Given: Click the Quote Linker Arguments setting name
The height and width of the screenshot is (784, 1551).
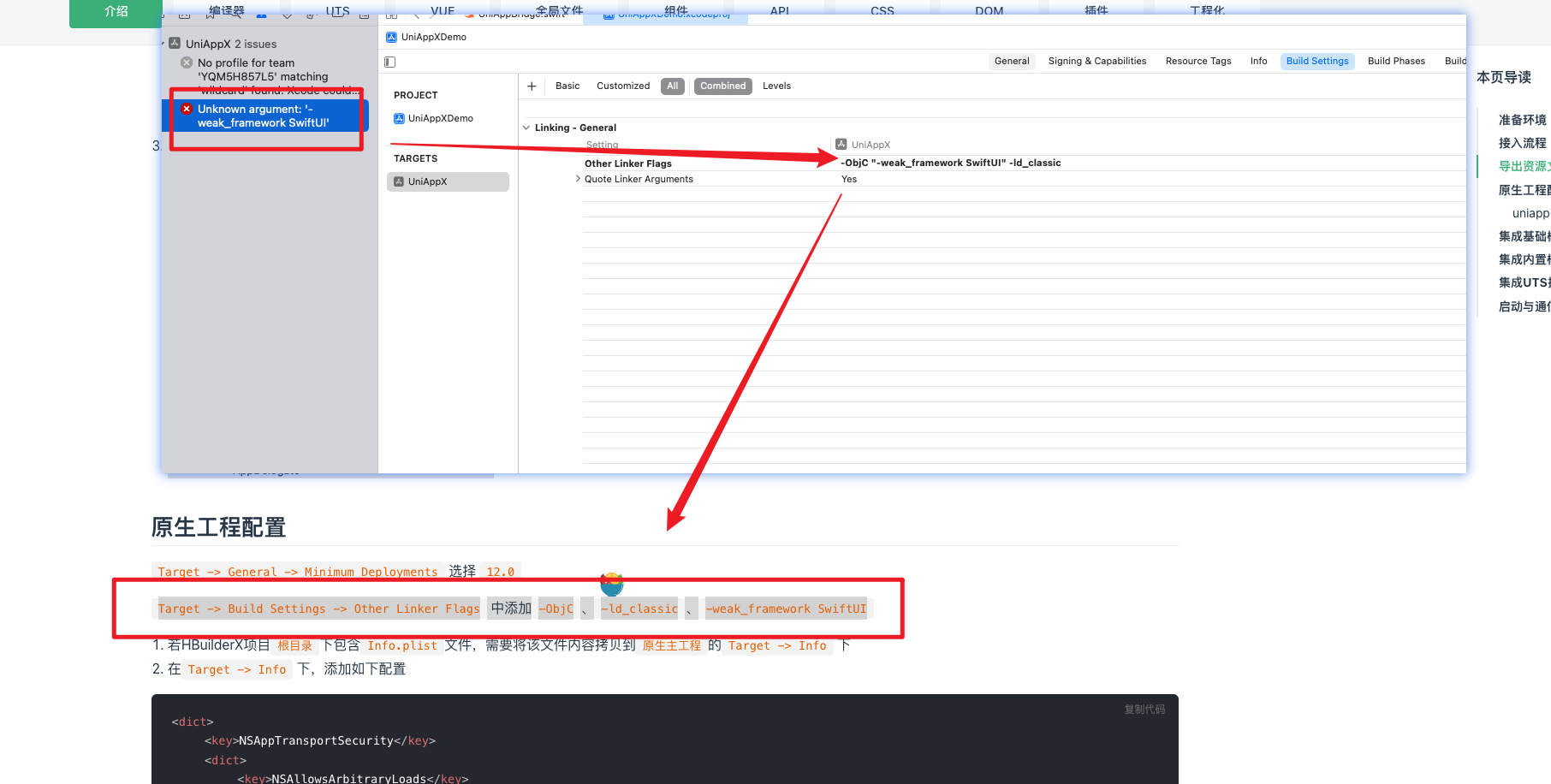Looking at the screenshot, I should 639,179.
